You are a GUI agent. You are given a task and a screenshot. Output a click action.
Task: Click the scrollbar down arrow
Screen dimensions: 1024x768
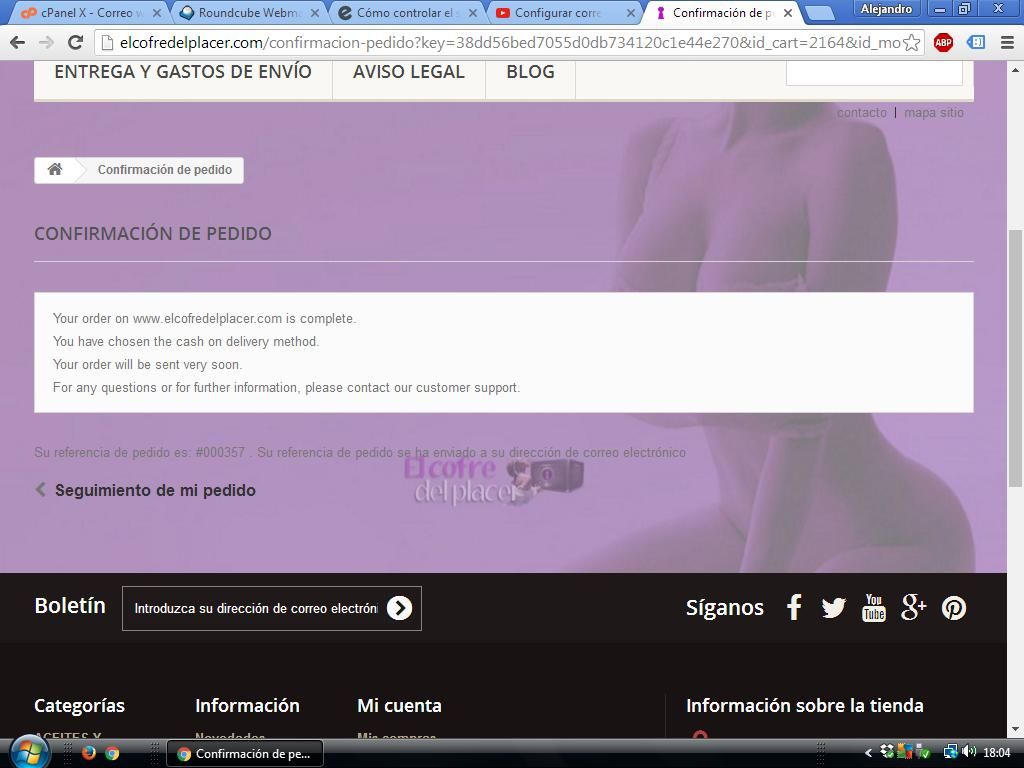[x=1015, y=729]
